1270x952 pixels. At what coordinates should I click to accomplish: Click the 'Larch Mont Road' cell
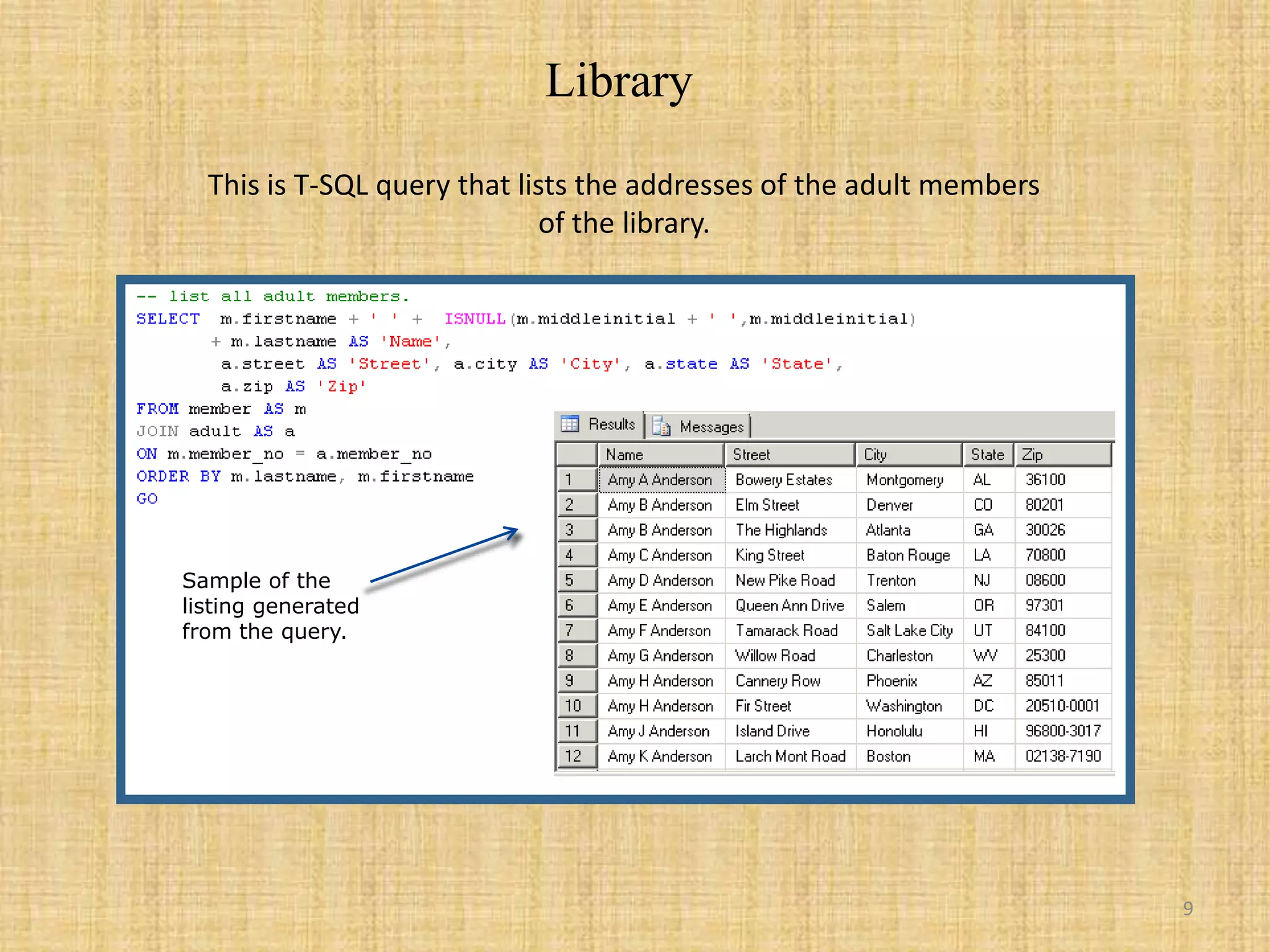tap(791, 756)
